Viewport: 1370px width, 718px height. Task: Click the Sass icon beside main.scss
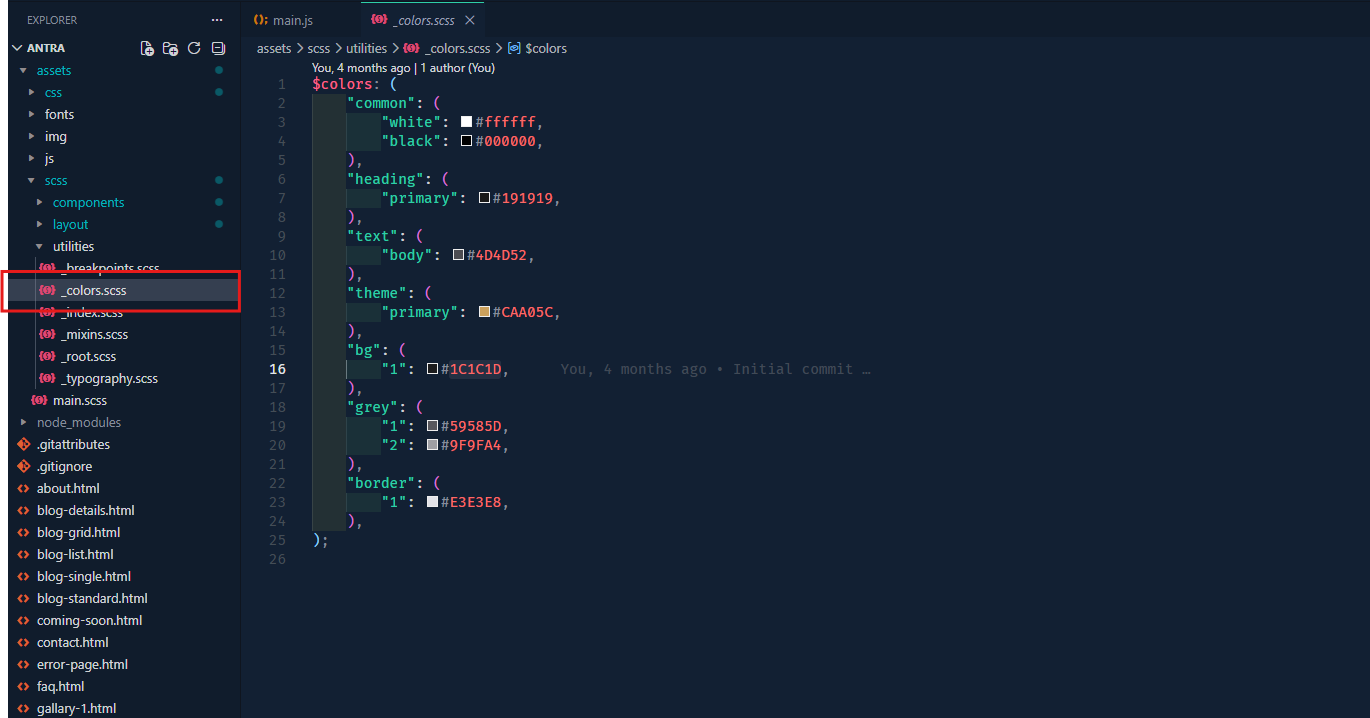(39, 400)
